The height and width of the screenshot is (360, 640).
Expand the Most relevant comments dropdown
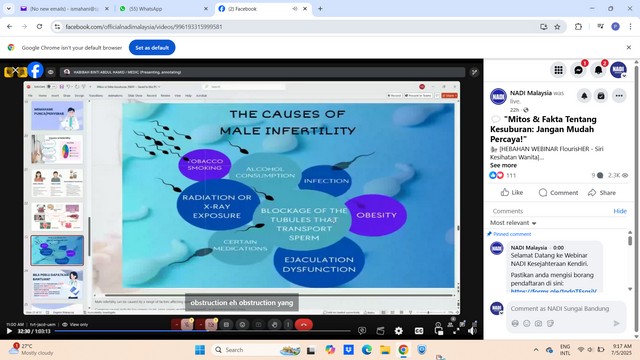513,223
